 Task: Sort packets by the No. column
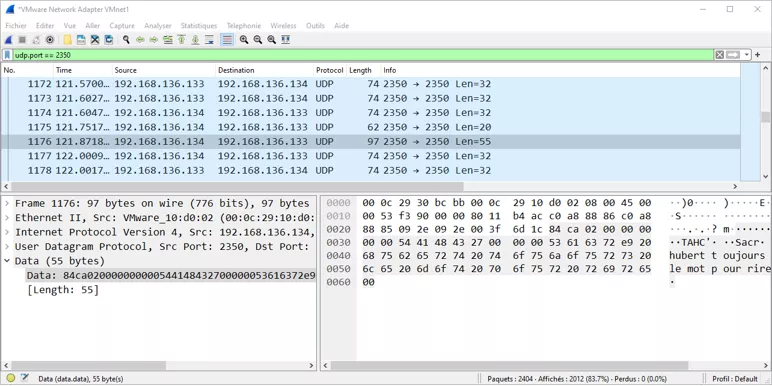(27, 70)
